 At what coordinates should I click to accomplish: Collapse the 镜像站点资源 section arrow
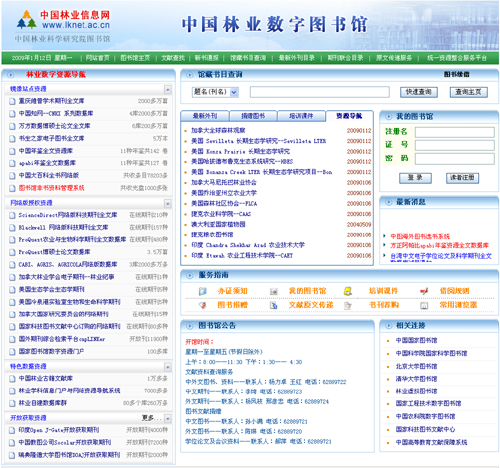coord(168,89)
